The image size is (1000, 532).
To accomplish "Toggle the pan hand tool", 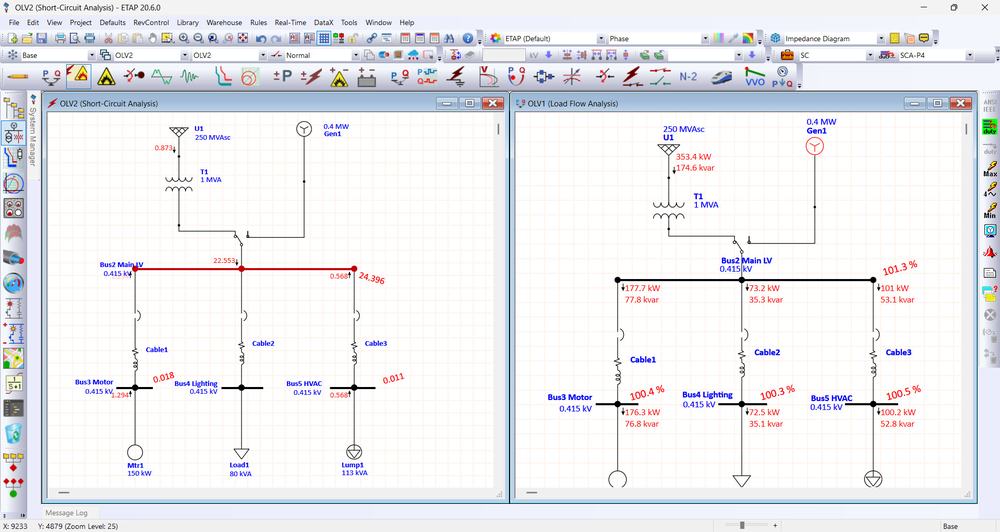I will (x=153, y=38).
